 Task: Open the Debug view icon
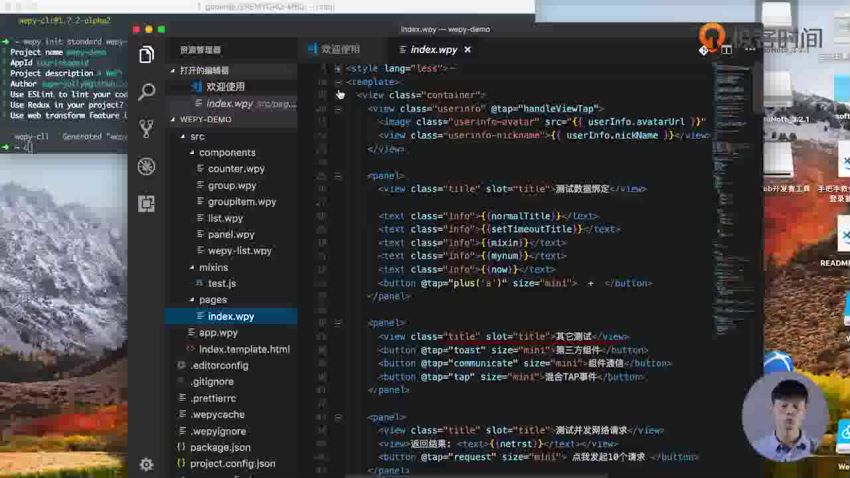pos(146,166)
